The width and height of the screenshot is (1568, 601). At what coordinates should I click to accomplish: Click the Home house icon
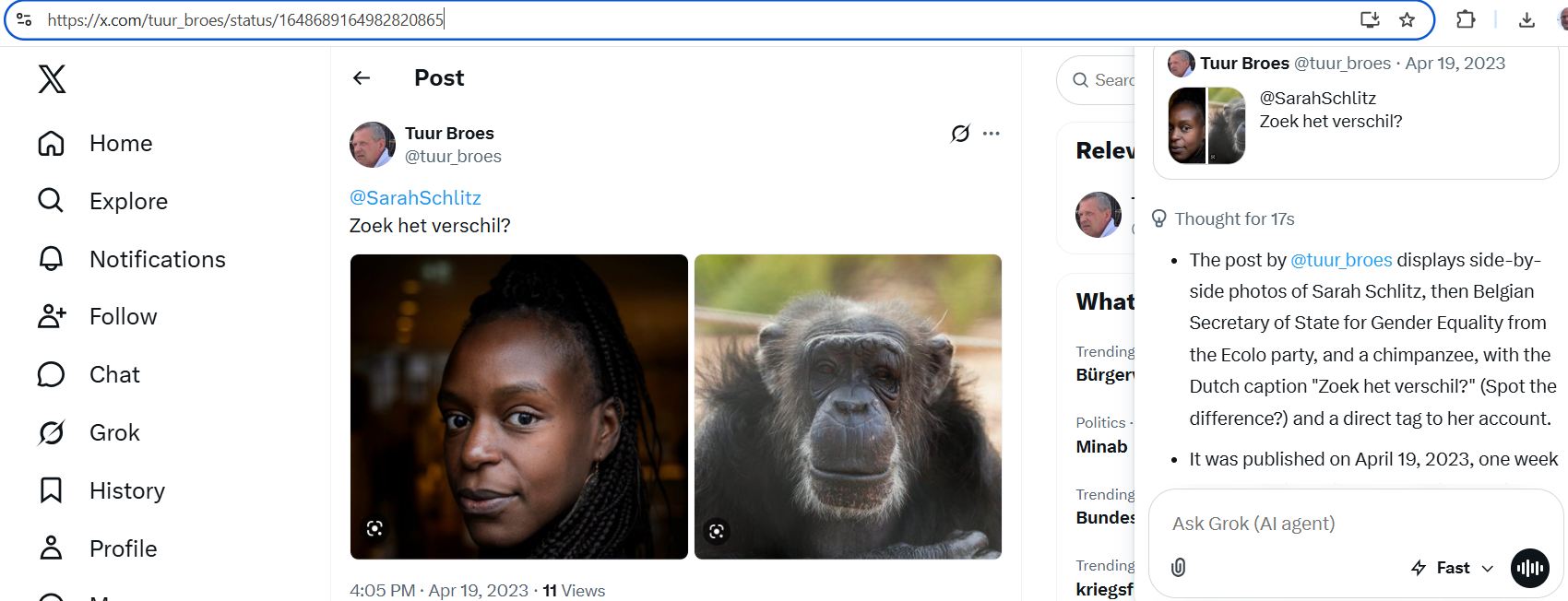pos(51,143)
